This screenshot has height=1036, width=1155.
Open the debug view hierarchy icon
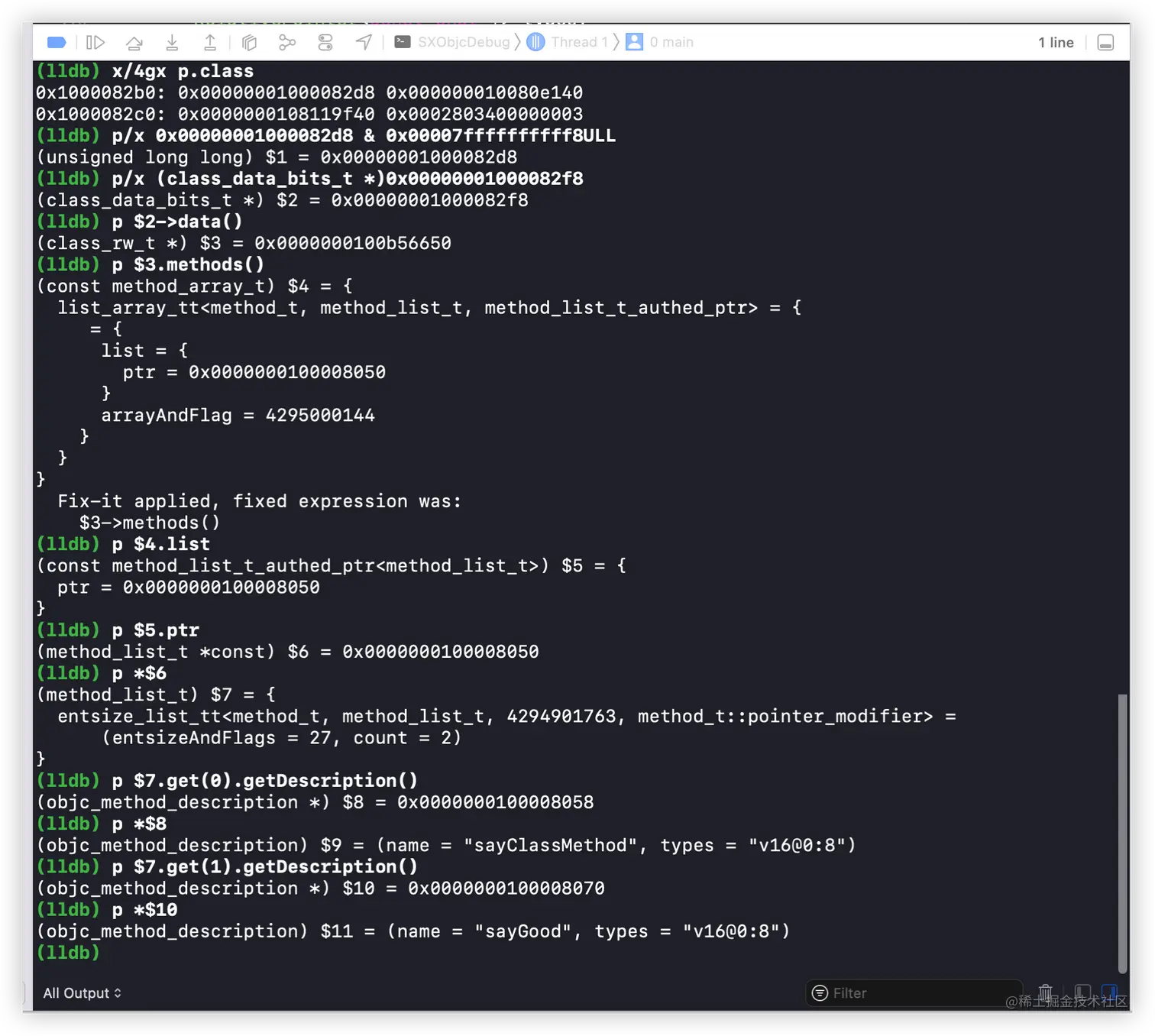[x=249, y=42]
